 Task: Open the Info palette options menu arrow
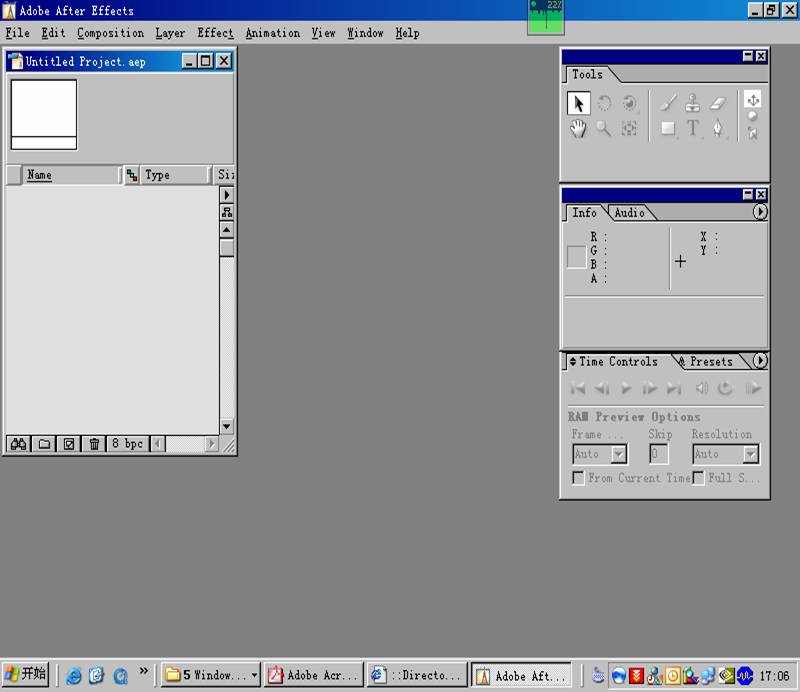(x=760, y=212)
